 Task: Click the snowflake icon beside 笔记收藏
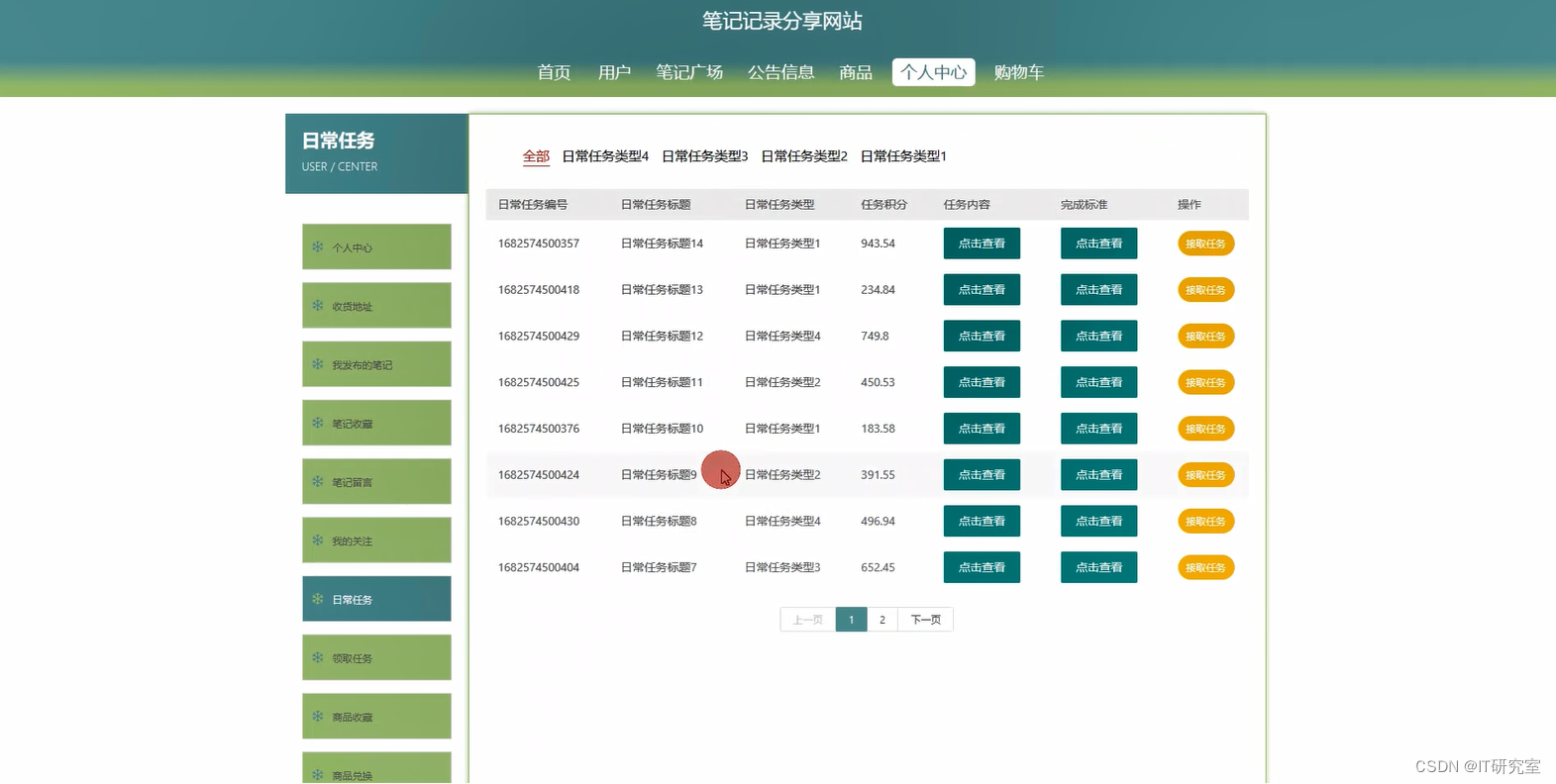click(x=318, y=423)
